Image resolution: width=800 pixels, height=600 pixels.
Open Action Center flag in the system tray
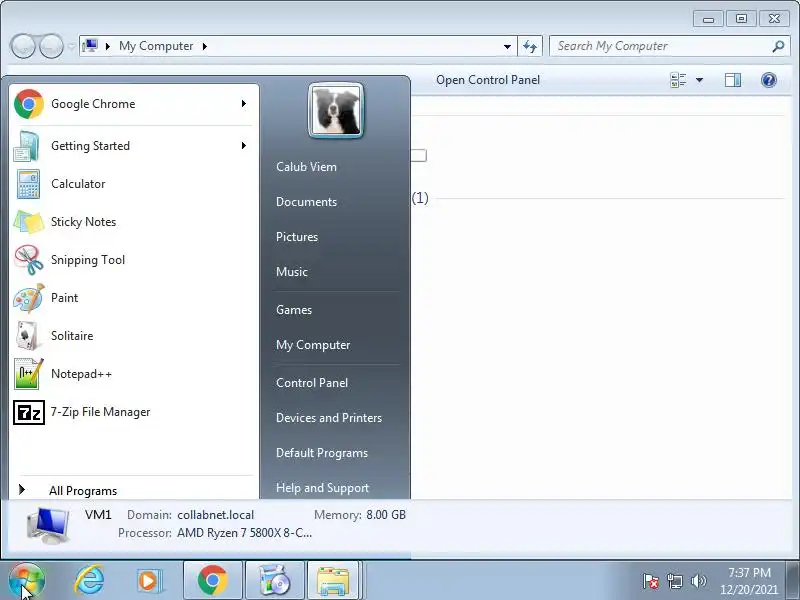click(651, 581)
